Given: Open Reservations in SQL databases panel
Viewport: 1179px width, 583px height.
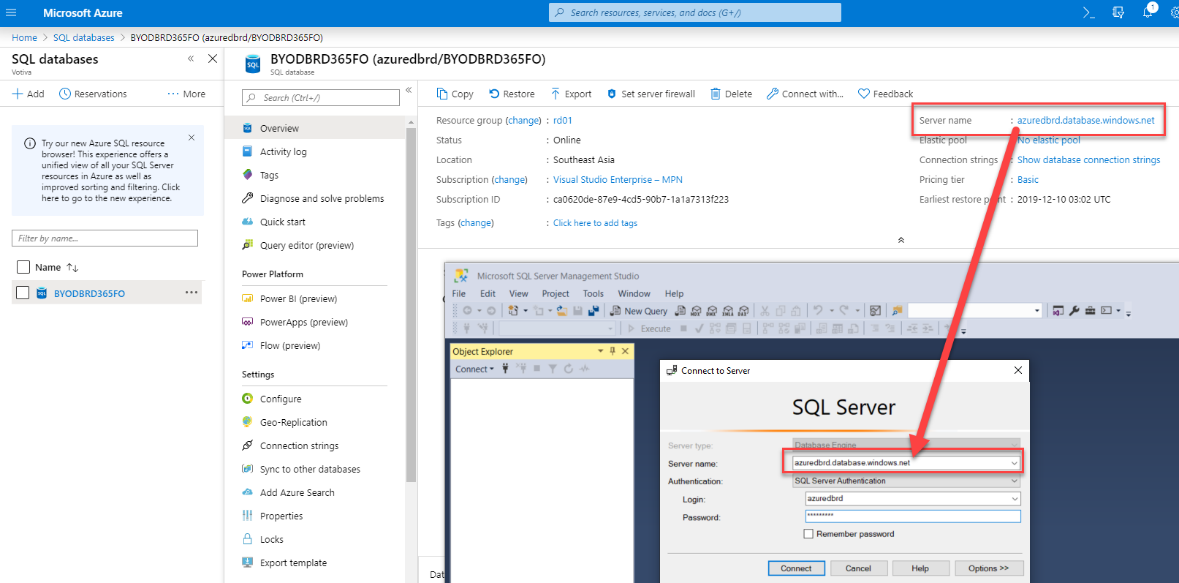Looking at the screenshot, I should coord(93,94).
